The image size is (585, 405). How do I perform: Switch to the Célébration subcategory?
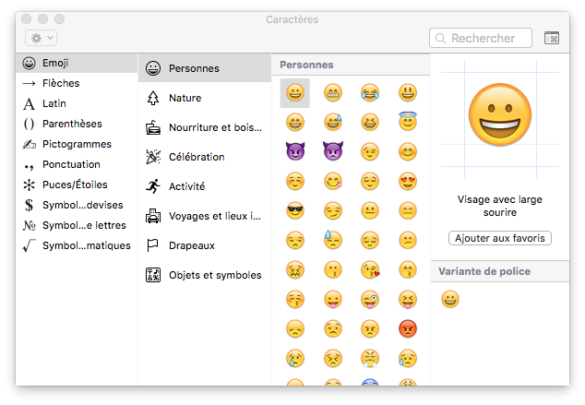[x=204, y=157]
